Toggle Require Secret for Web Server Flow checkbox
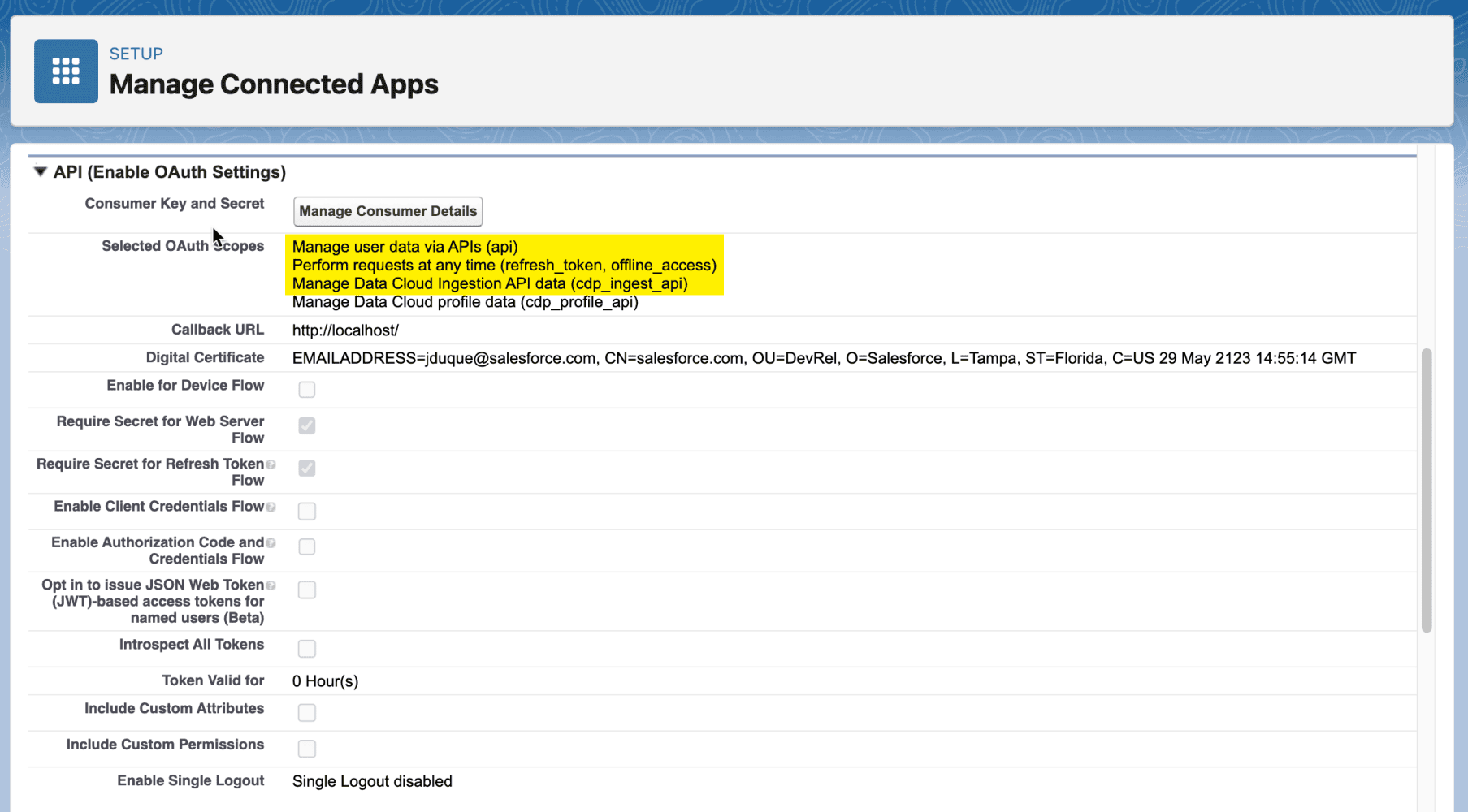Image resolution: width=1468 pixels, height=812 pixels. 306,425
